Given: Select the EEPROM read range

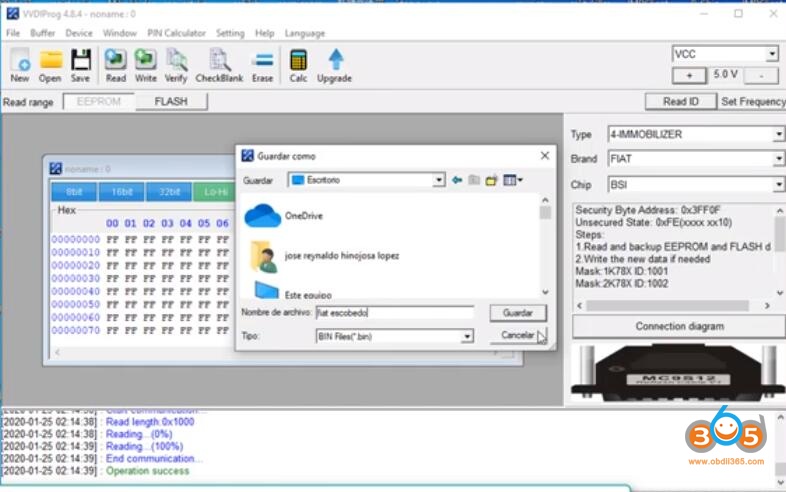Looking at the screenshot, I should coord(99,102).
